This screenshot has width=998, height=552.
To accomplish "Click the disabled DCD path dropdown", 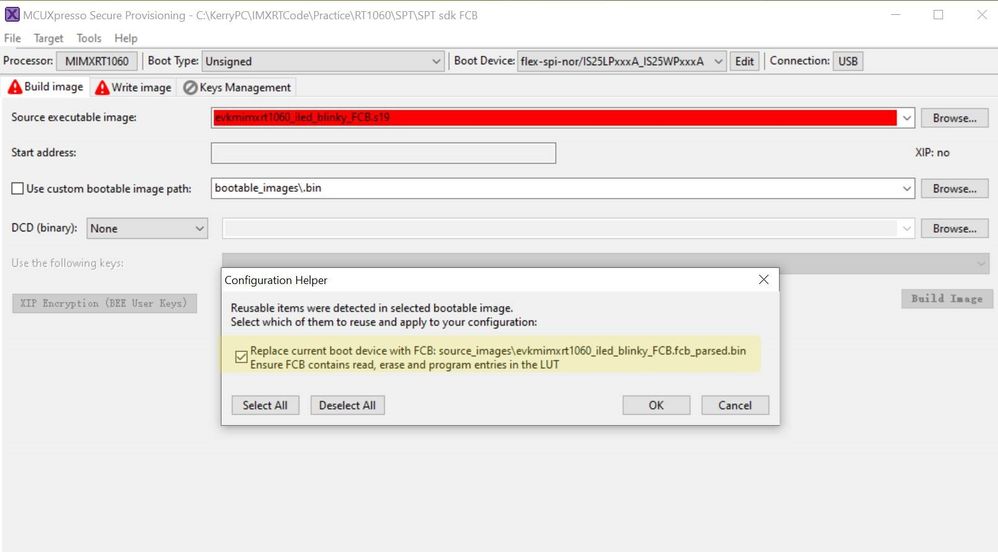I will [x=568, y=229].
